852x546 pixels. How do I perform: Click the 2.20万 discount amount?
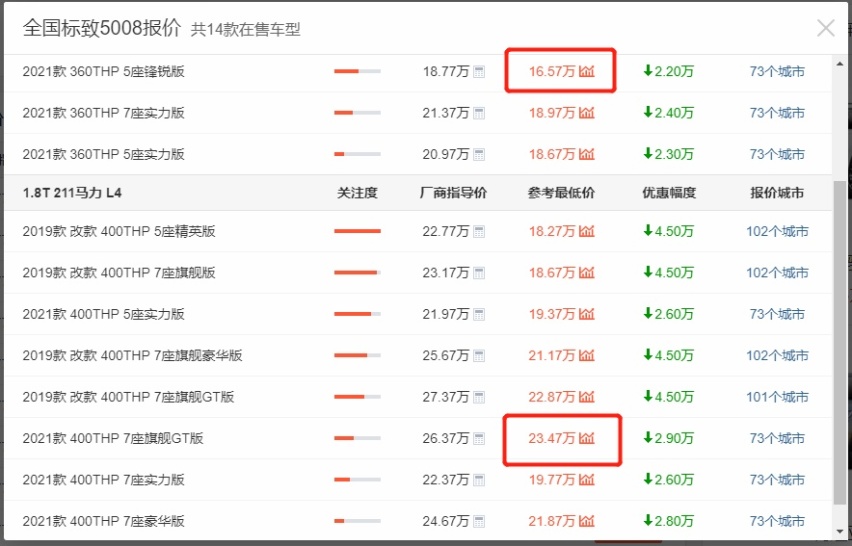(x=668, y=71)
